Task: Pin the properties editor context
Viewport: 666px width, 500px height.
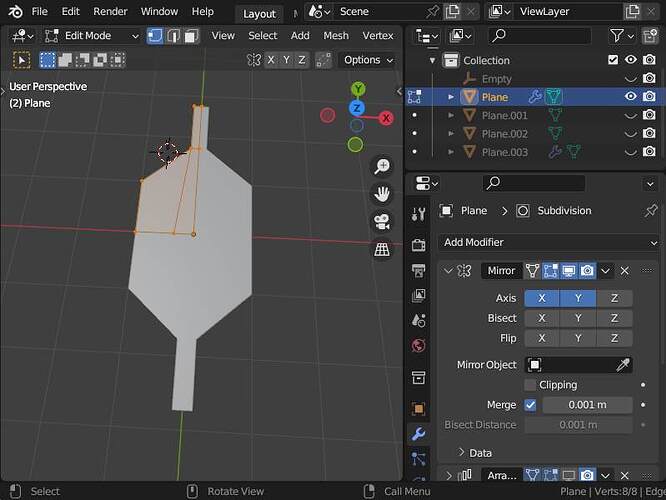Action: (x=650, y=211)
